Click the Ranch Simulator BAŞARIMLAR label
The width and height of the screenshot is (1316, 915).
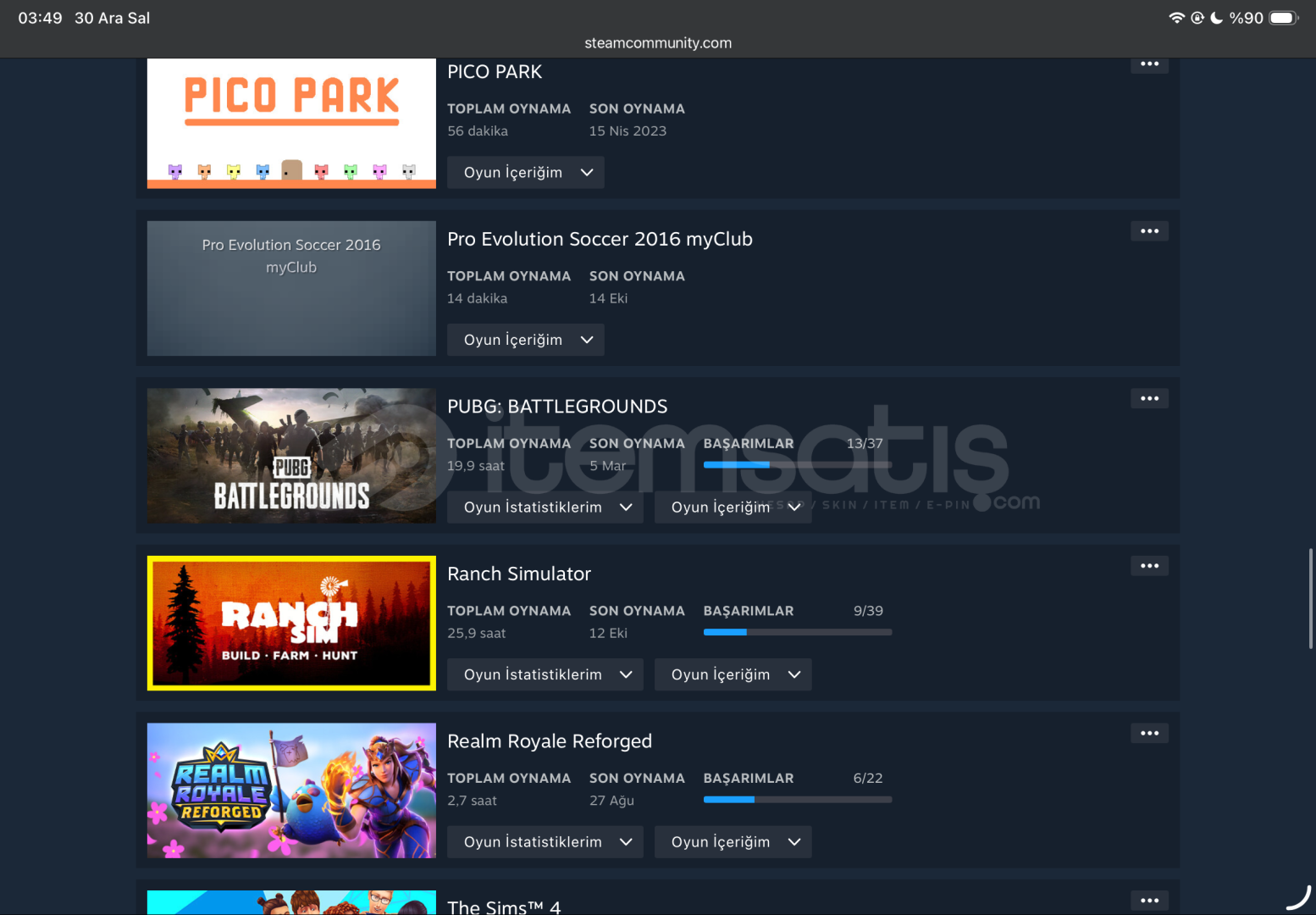[749, 611]
